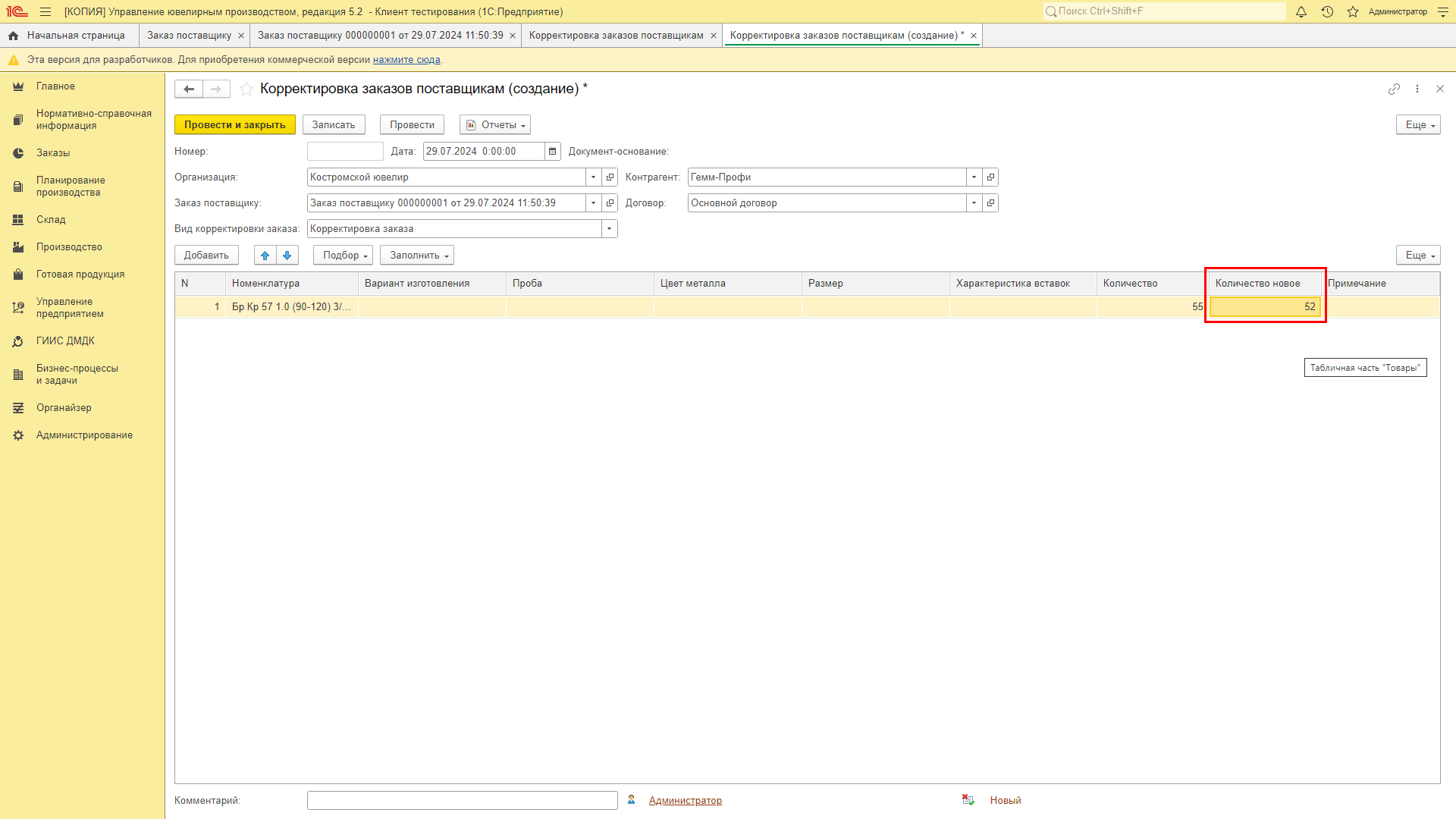Click the Проба column header
Screen dimensions: 1456x819
pyautogui.click(x=579, y=283)
